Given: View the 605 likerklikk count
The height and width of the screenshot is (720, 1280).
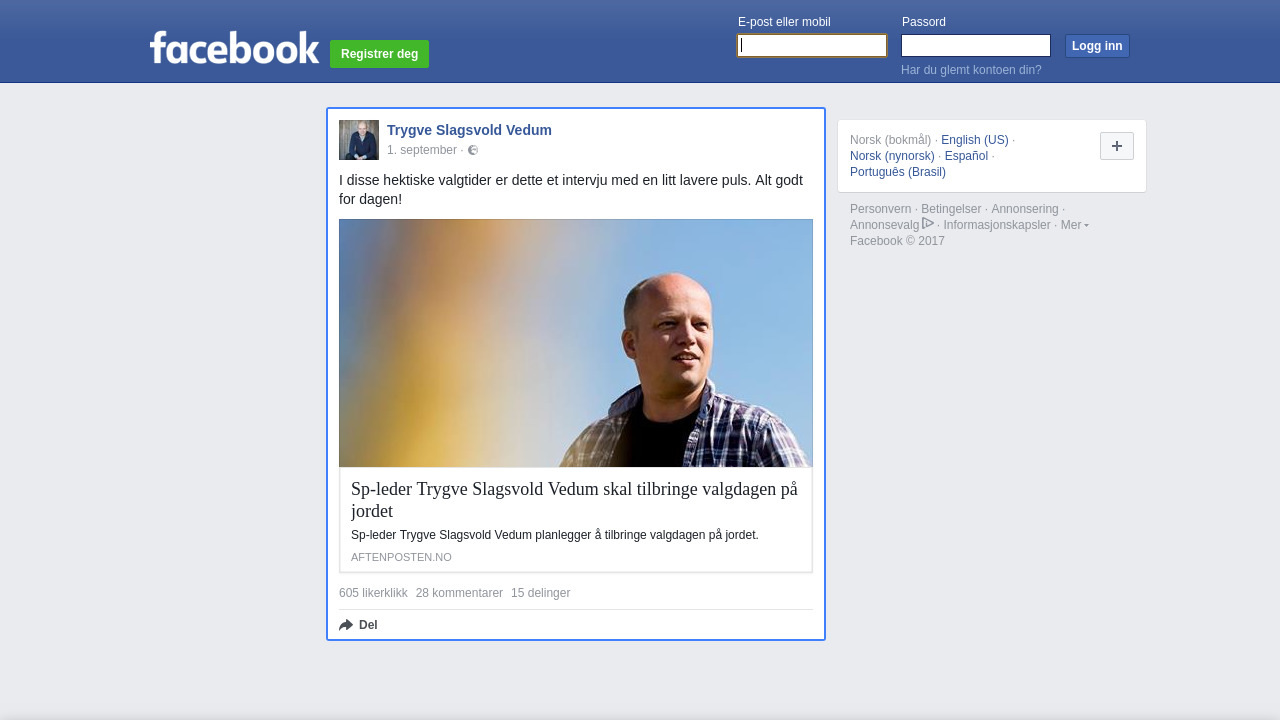Looking at the screenshot, I should pyautogui.click(x=373, y=593).
